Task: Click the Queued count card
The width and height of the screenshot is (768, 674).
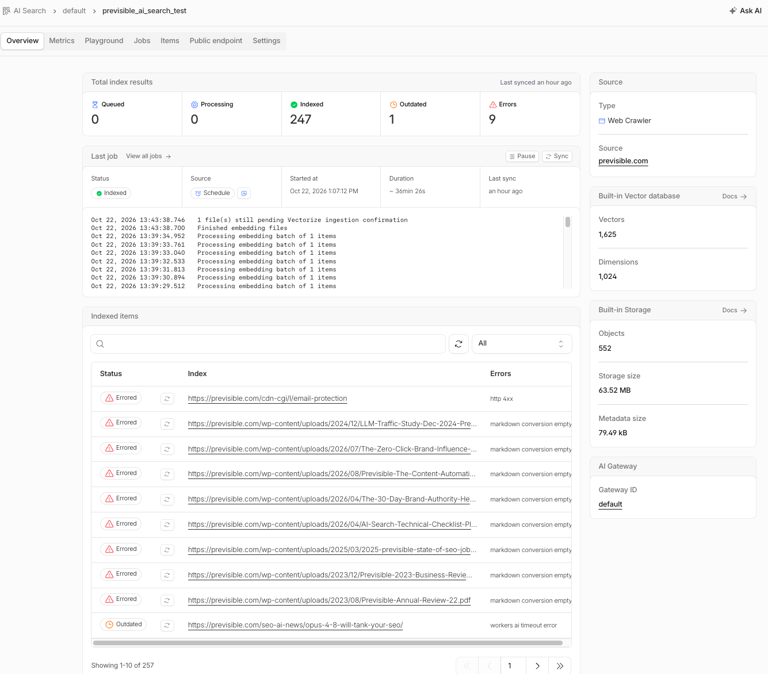Action: coord(132,114)
